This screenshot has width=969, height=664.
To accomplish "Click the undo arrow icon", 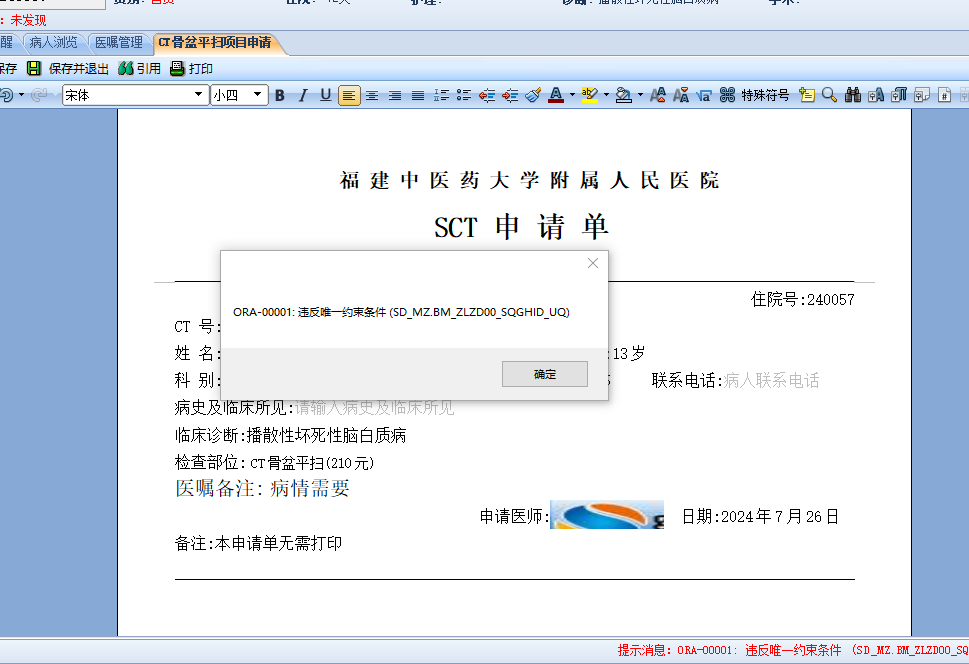I will click(7, 95).
